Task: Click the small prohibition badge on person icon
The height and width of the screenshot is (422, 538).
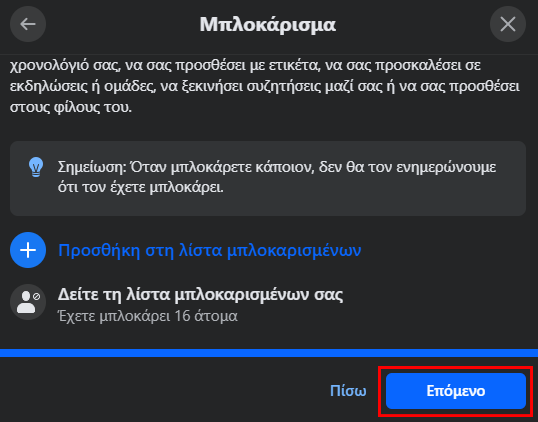Action: point(36,296)
